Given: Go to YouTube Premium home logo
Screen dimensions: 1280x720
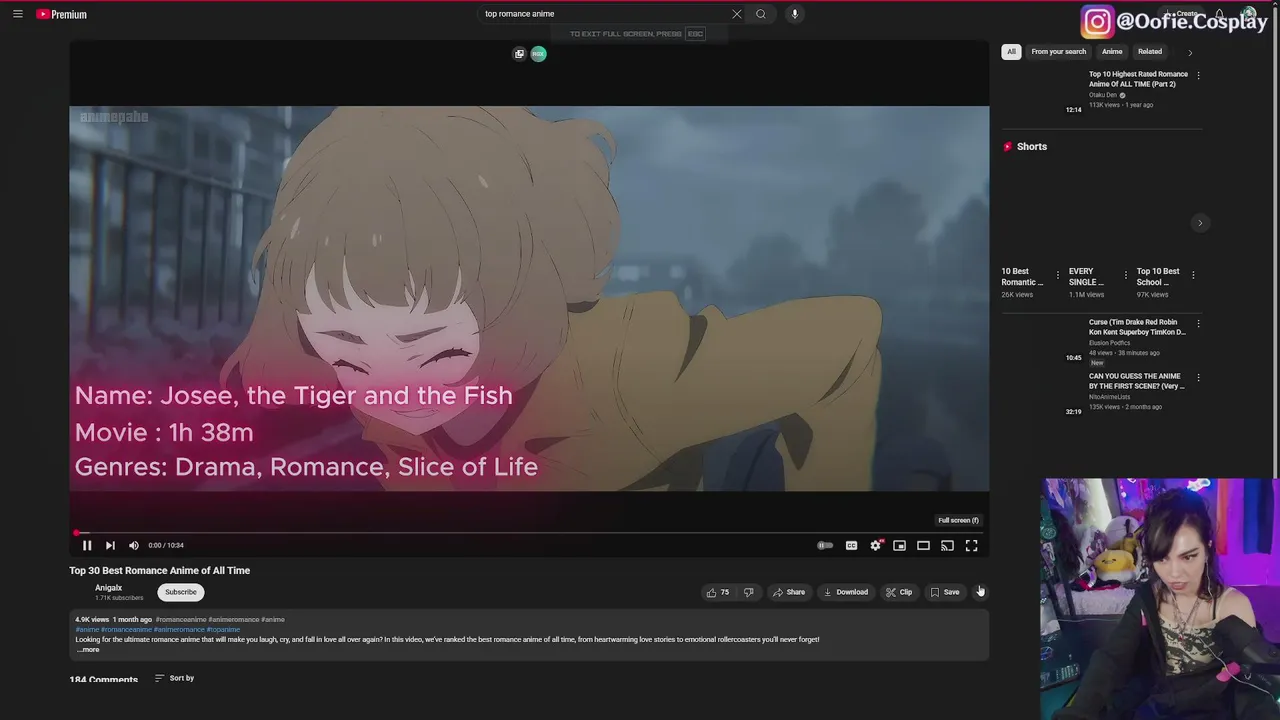Looking at the screenshot, I should (x=62, y=14).
